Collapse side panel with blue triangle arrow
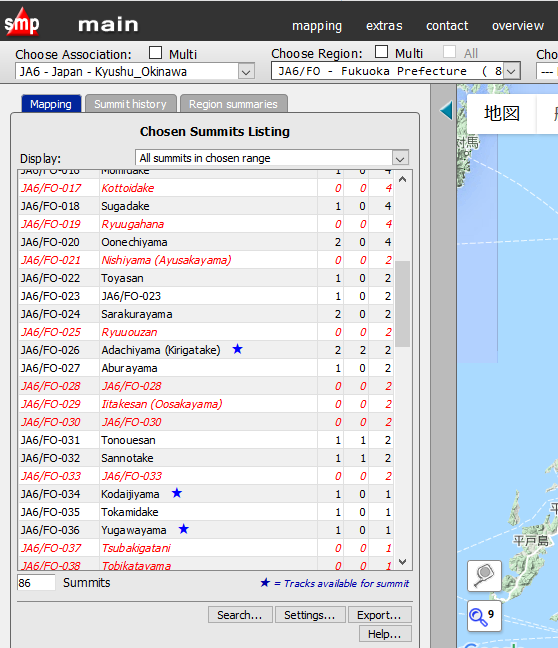The width and height of the screenshot is (558, 648). (x=446, y=111)
